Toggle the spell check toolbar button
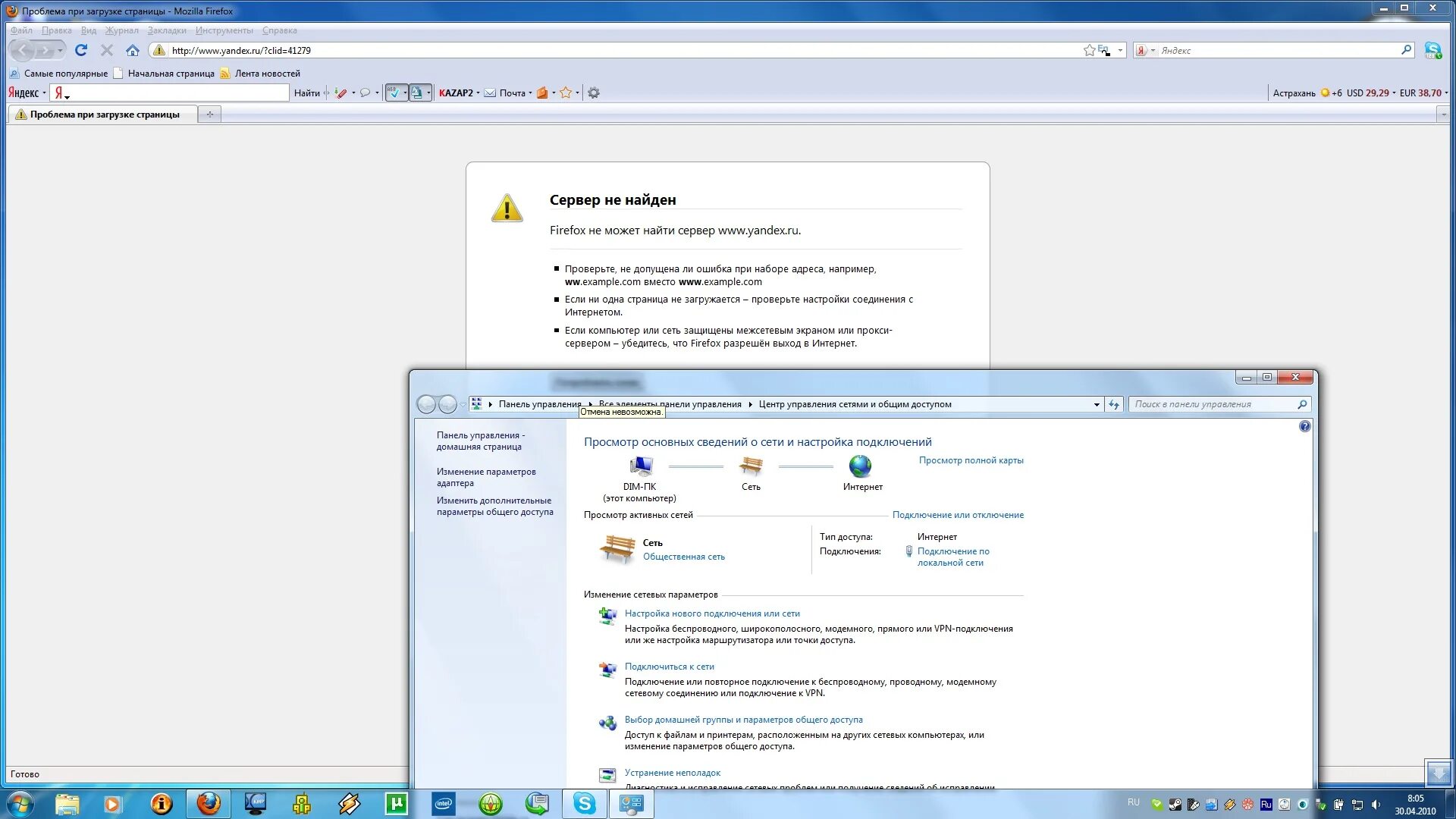 point(394,93)
